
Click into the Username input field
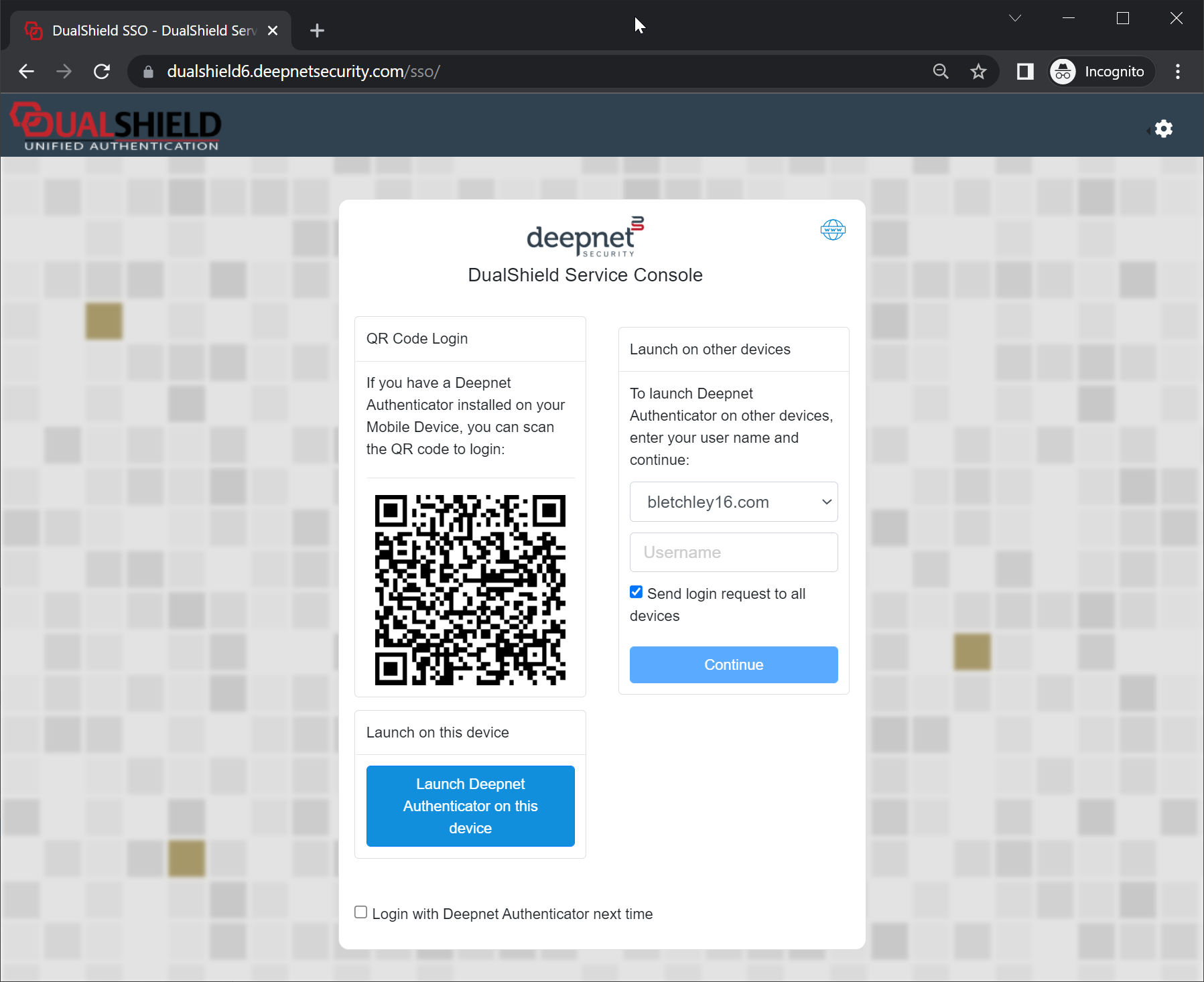click(x=734, y=552)
